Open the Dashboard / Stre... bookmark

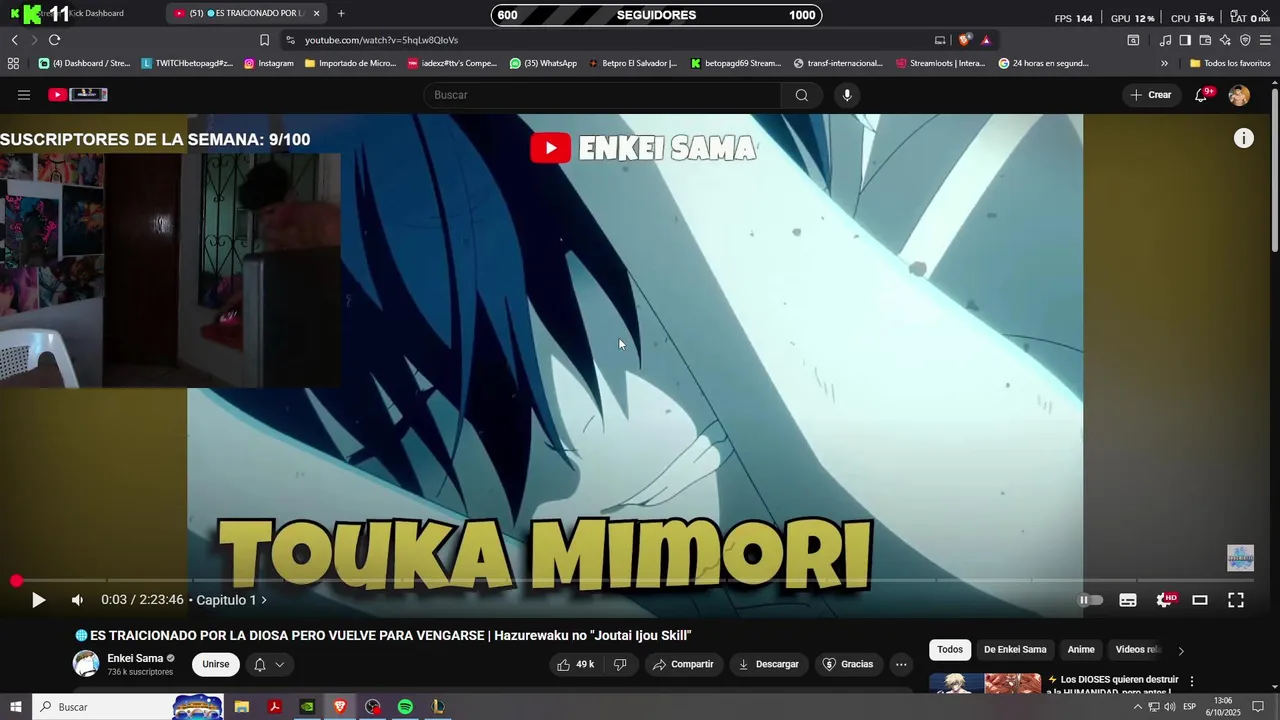point(84,63)
